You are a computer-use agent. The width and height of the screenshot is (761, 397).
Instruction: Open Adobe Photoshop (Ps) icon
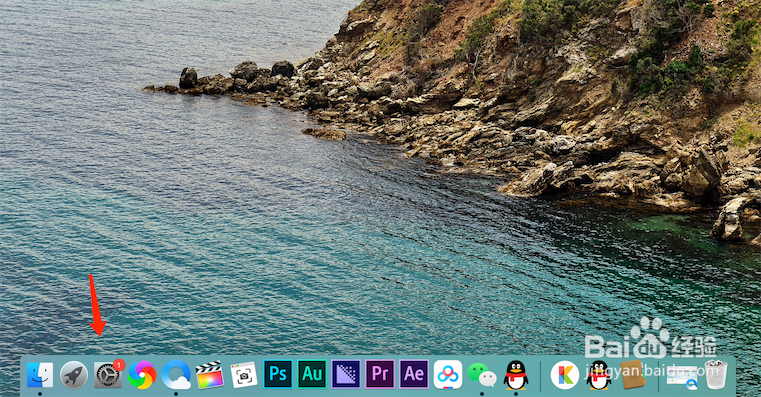tap(278, 374)
